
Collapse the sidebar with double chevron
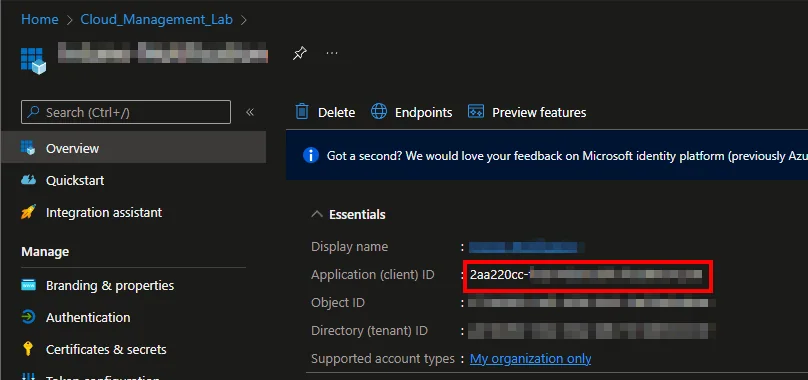click(250, 112)
